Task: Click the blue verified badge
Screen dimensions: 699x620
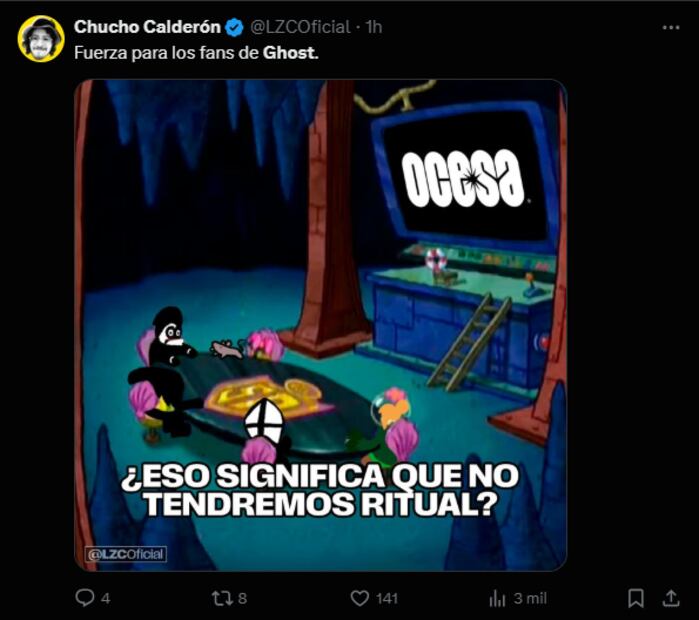Action: click(x=234, y=28)
